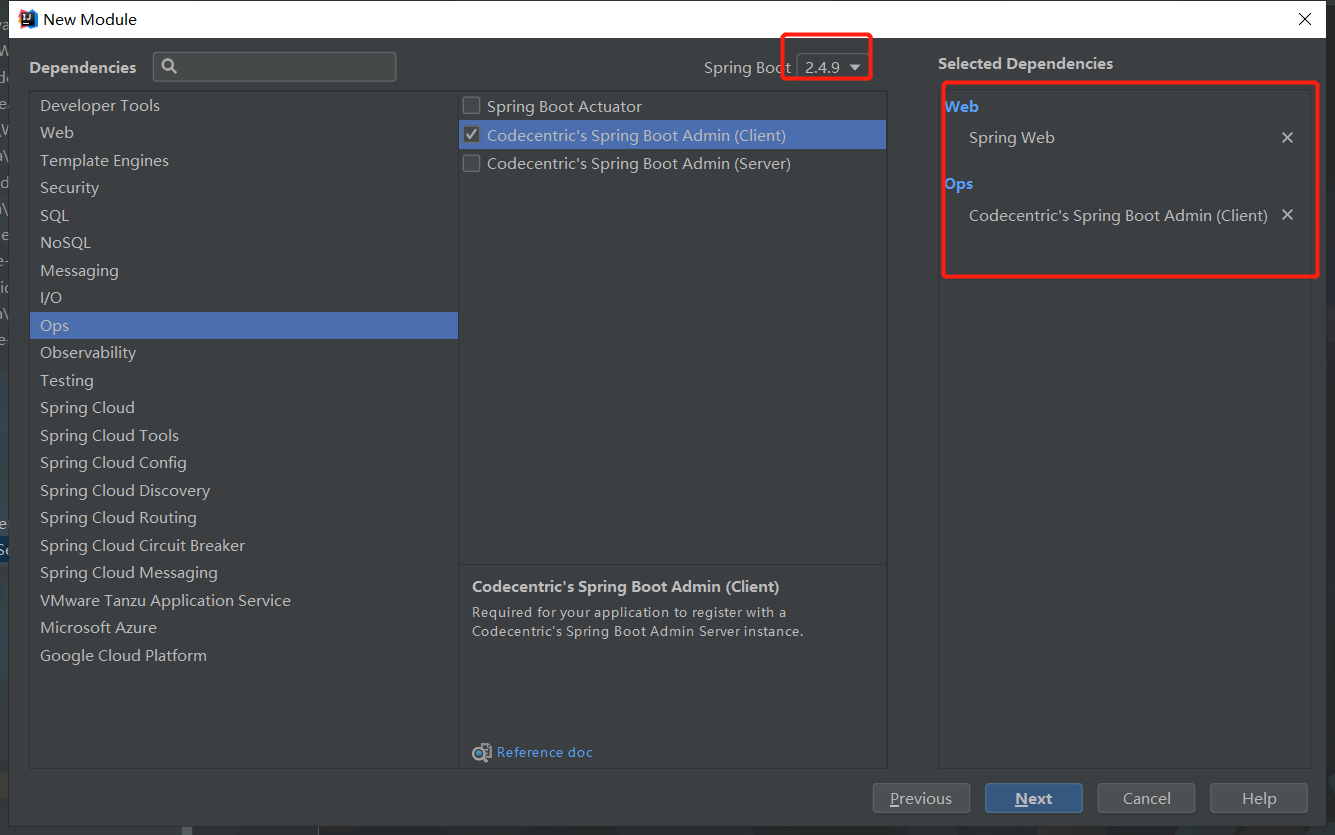Select the Google Cloud Platform category
The height and width of the screenshot is (835, 1335).
click(x=244, y=655)
